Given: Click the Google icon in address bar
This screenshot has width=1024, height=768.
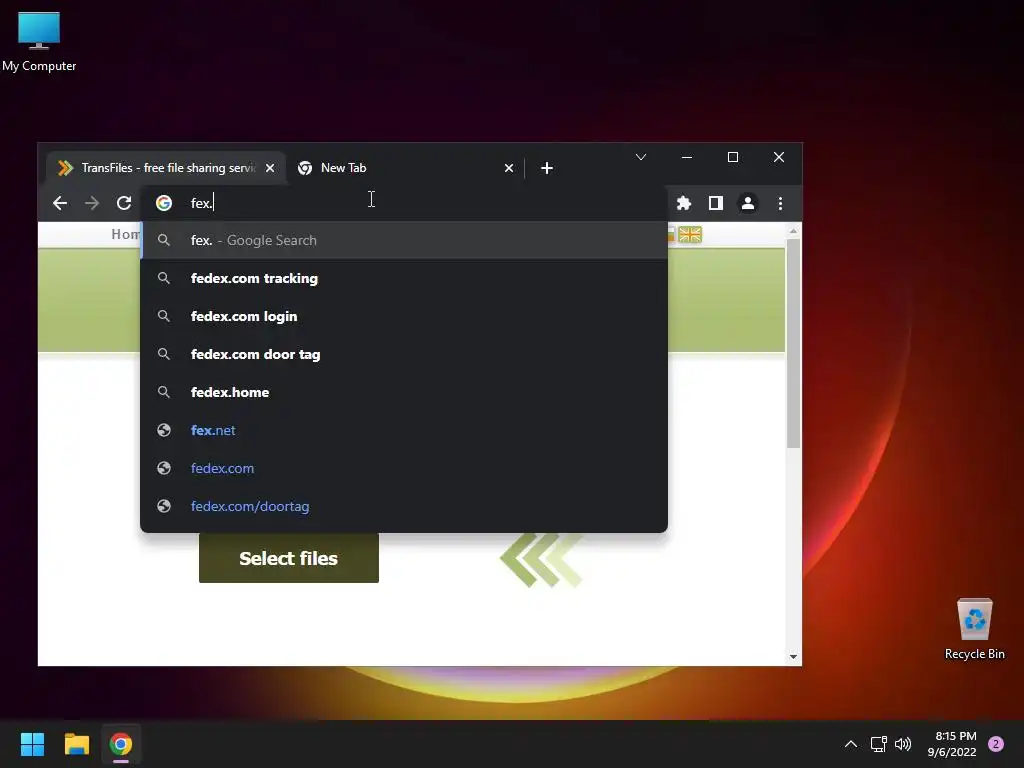Looking at the screenshot, I should 164,203.
